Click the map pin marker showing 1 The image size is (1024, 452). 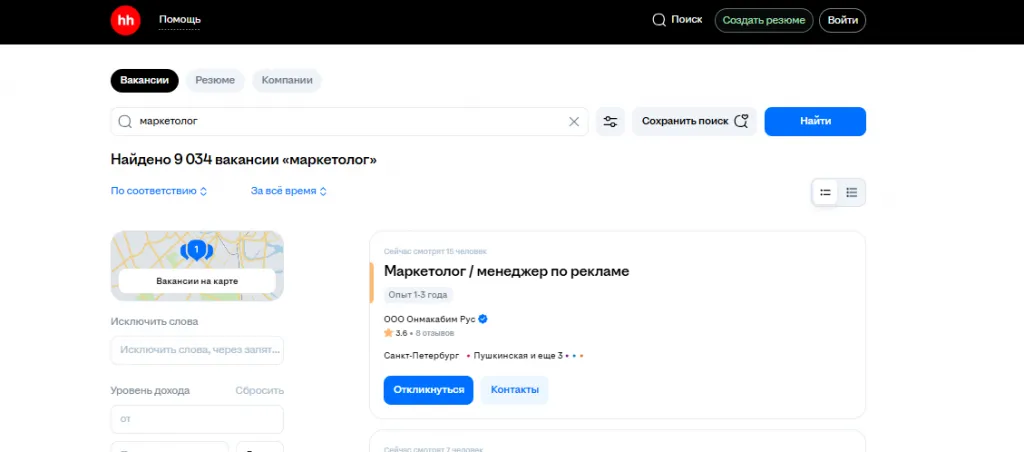(197, 249)
